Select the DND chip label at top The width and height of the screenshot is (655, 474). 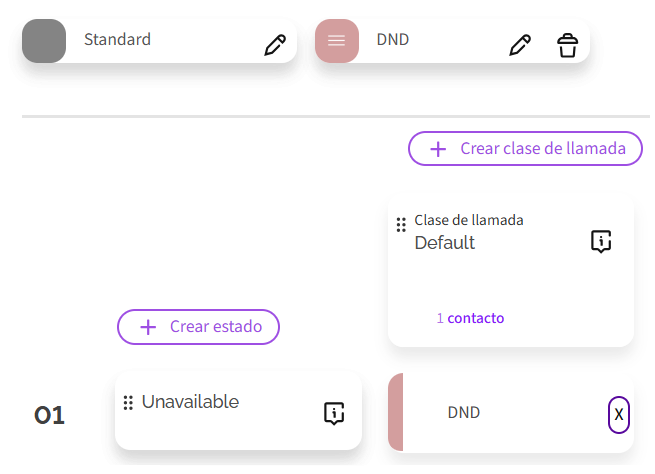[393, 40]
